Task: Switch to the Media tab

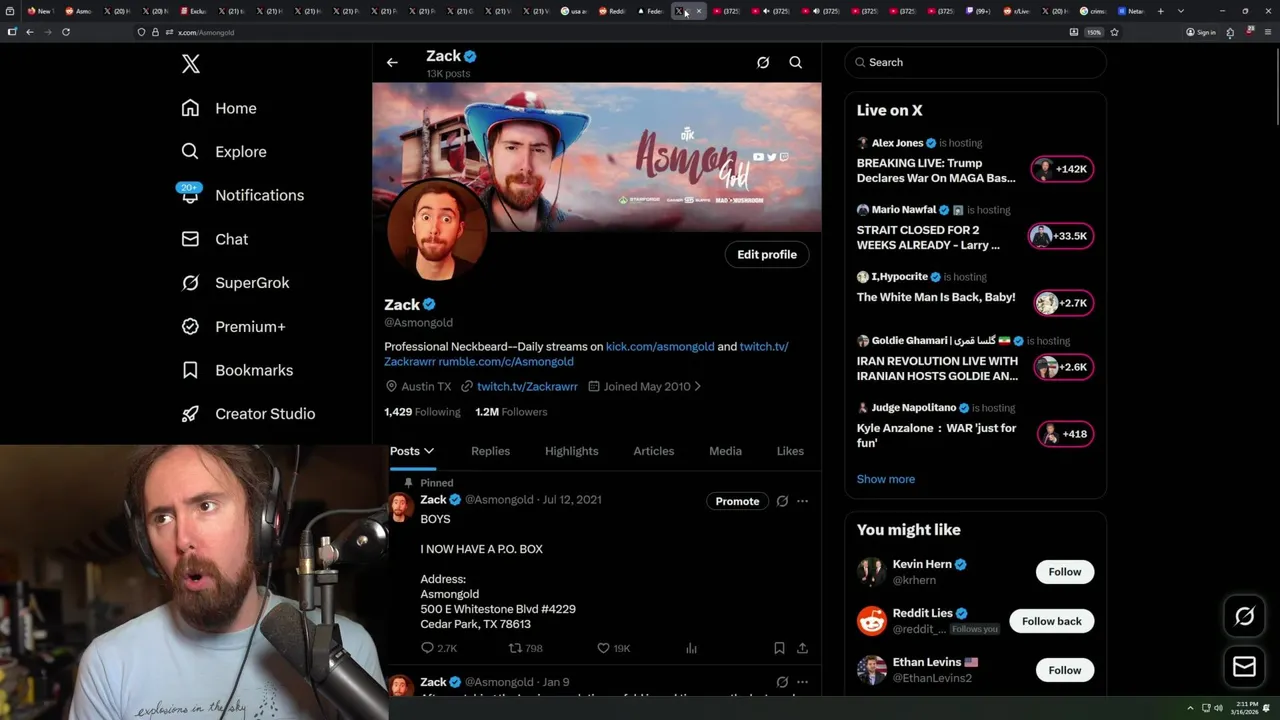Action: (x=725, y=451)
